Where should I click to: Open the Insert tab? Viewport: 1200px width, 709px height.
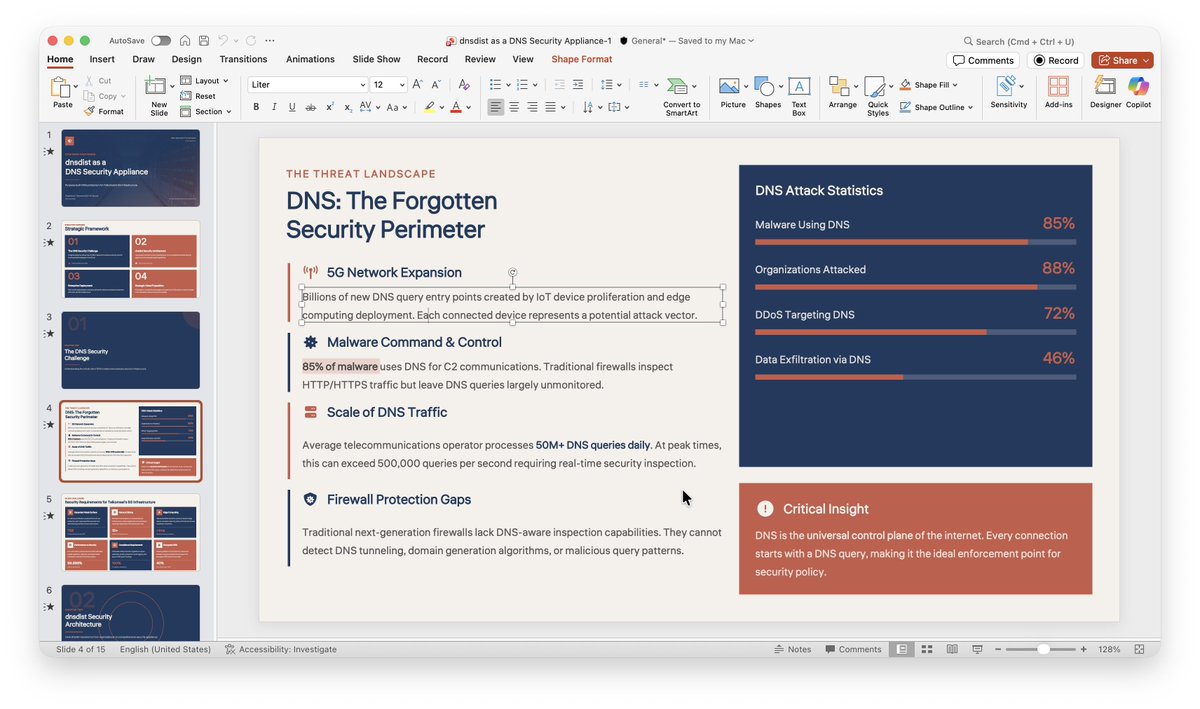coord(102,59)
